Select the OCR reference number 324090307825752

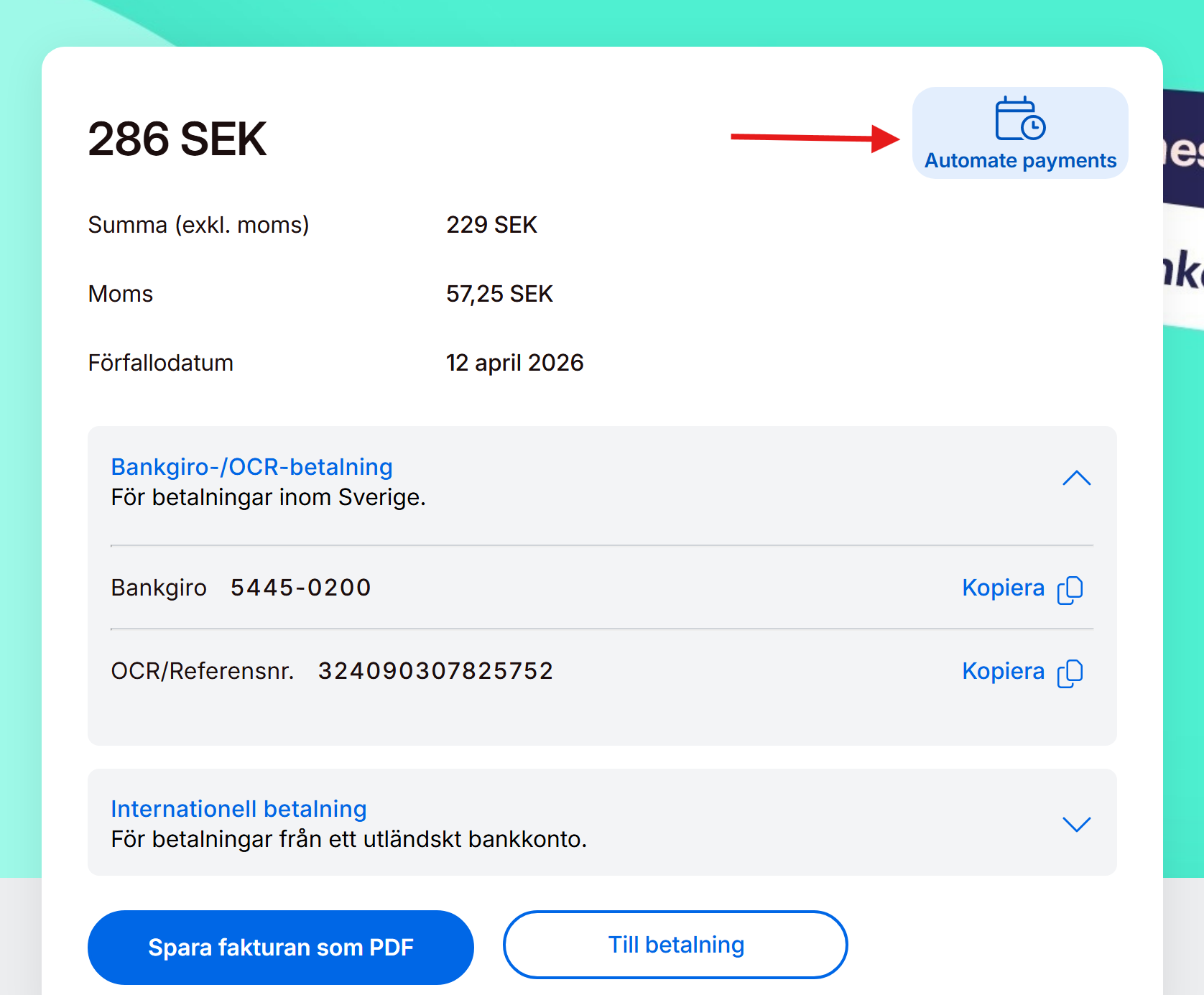[435, 670]
